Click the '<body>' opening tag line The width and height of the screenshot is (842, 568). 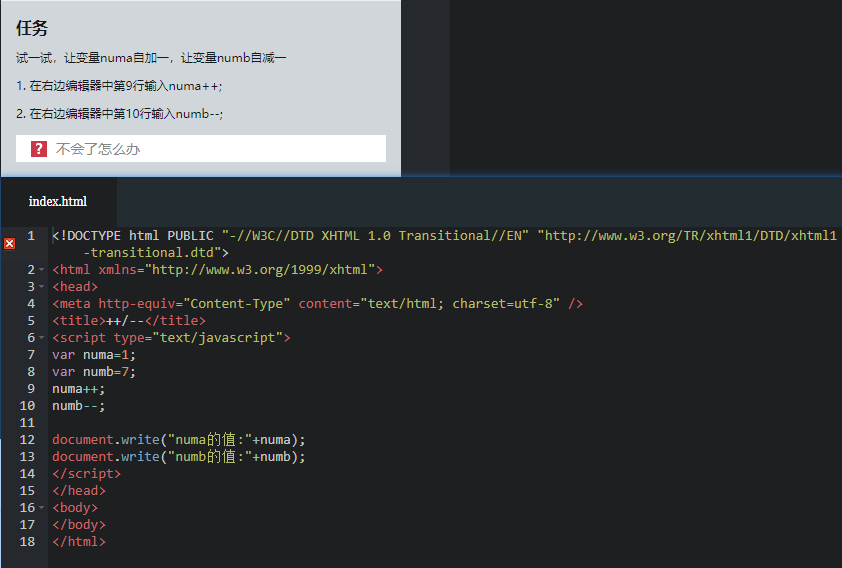coord(75,508)
